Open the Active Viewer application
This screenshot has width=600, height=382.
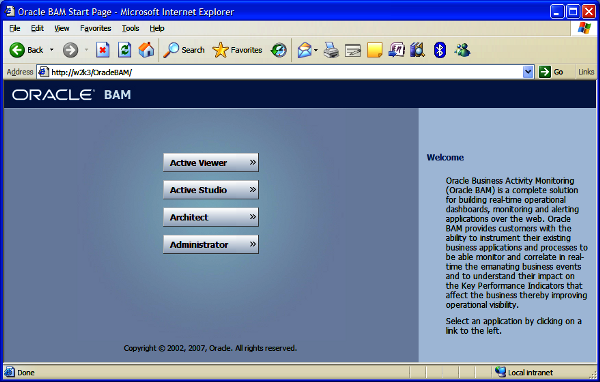(x=211, y=163)
